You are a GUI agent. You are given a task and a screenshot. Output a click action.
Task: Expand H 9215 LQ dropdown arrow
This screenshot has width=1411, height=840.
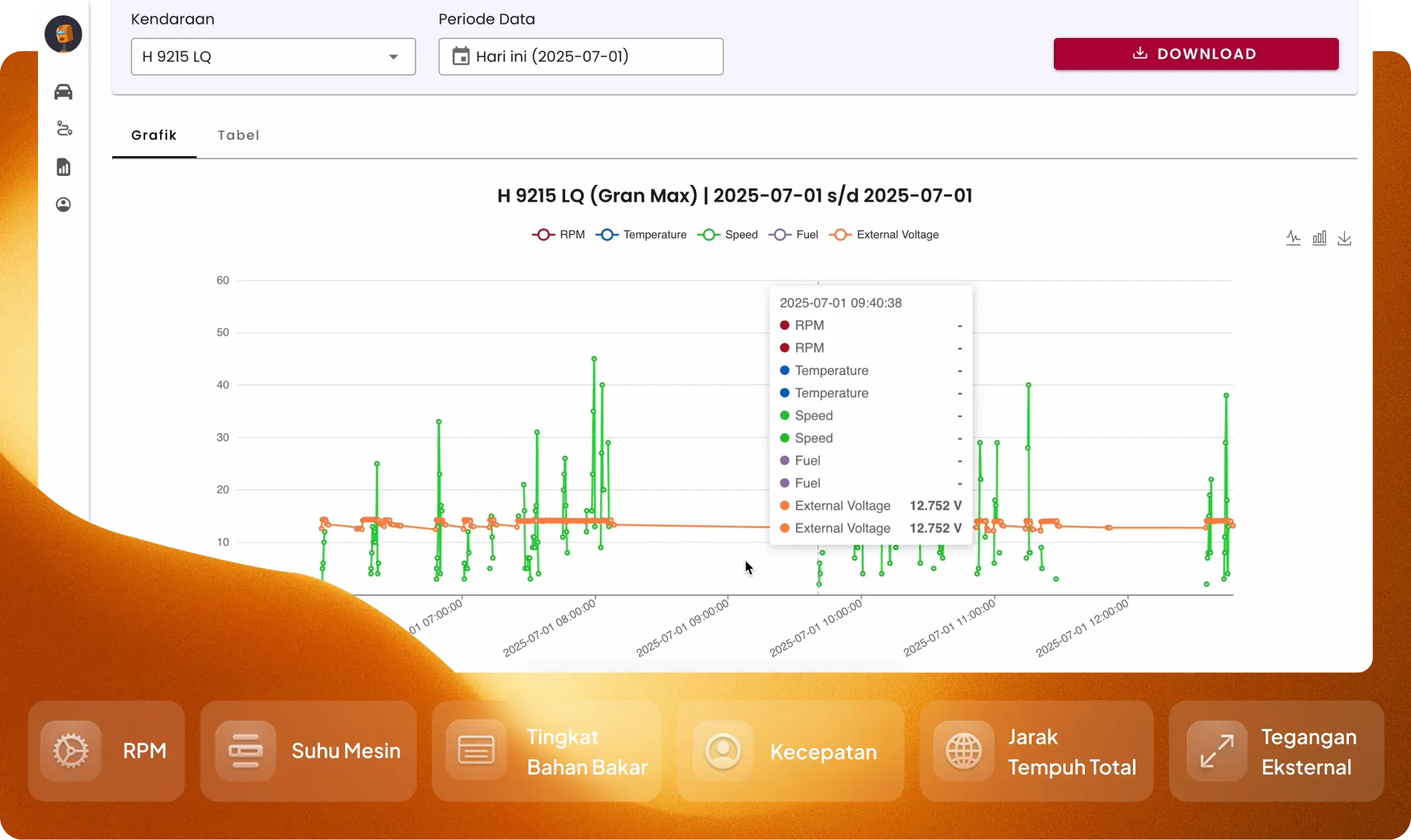click(394, 56)
